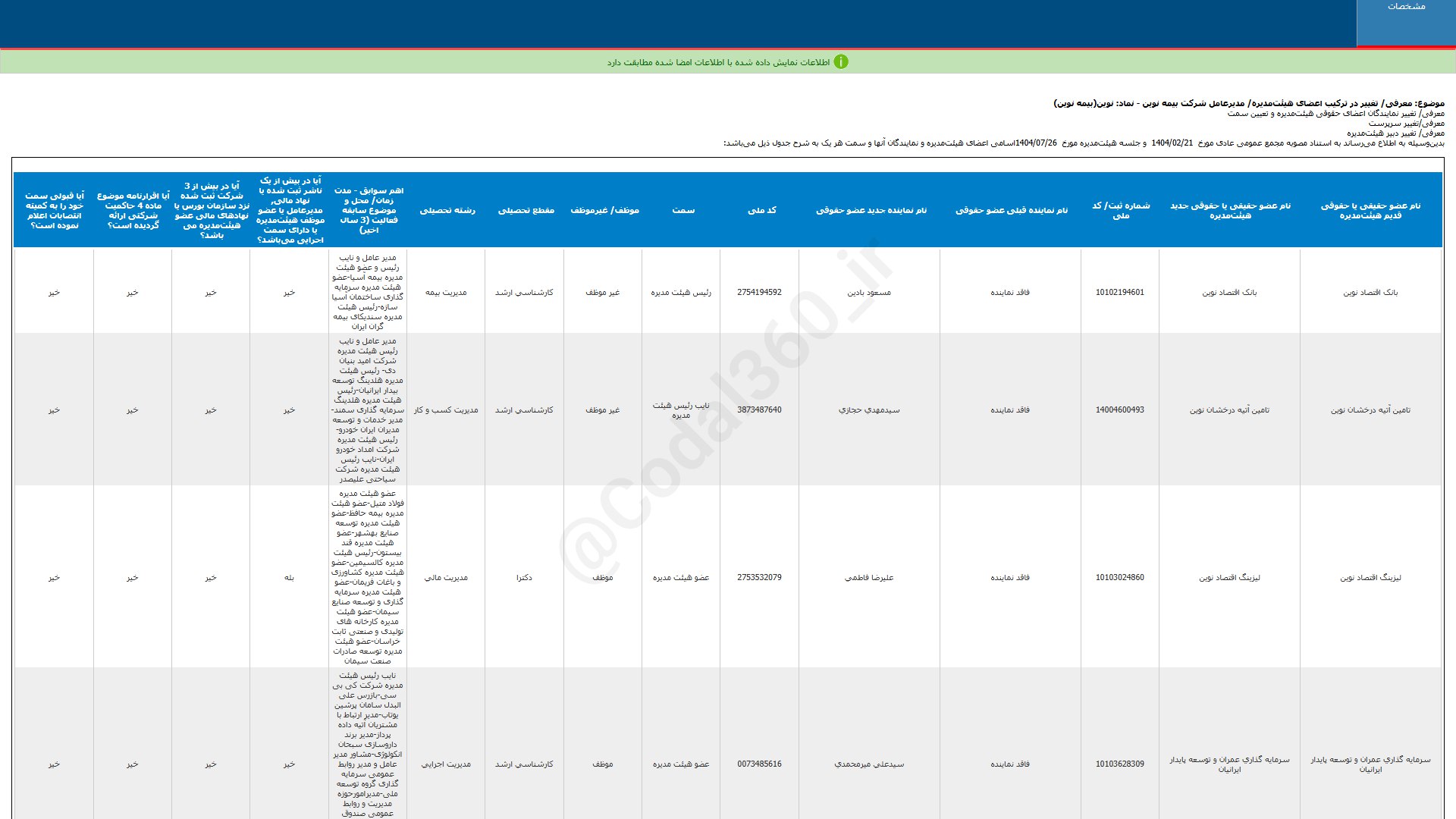The image size is (1456, 819).
Task: Click the سیدعلی میرمحمدی cell
Action: (869, 764)
